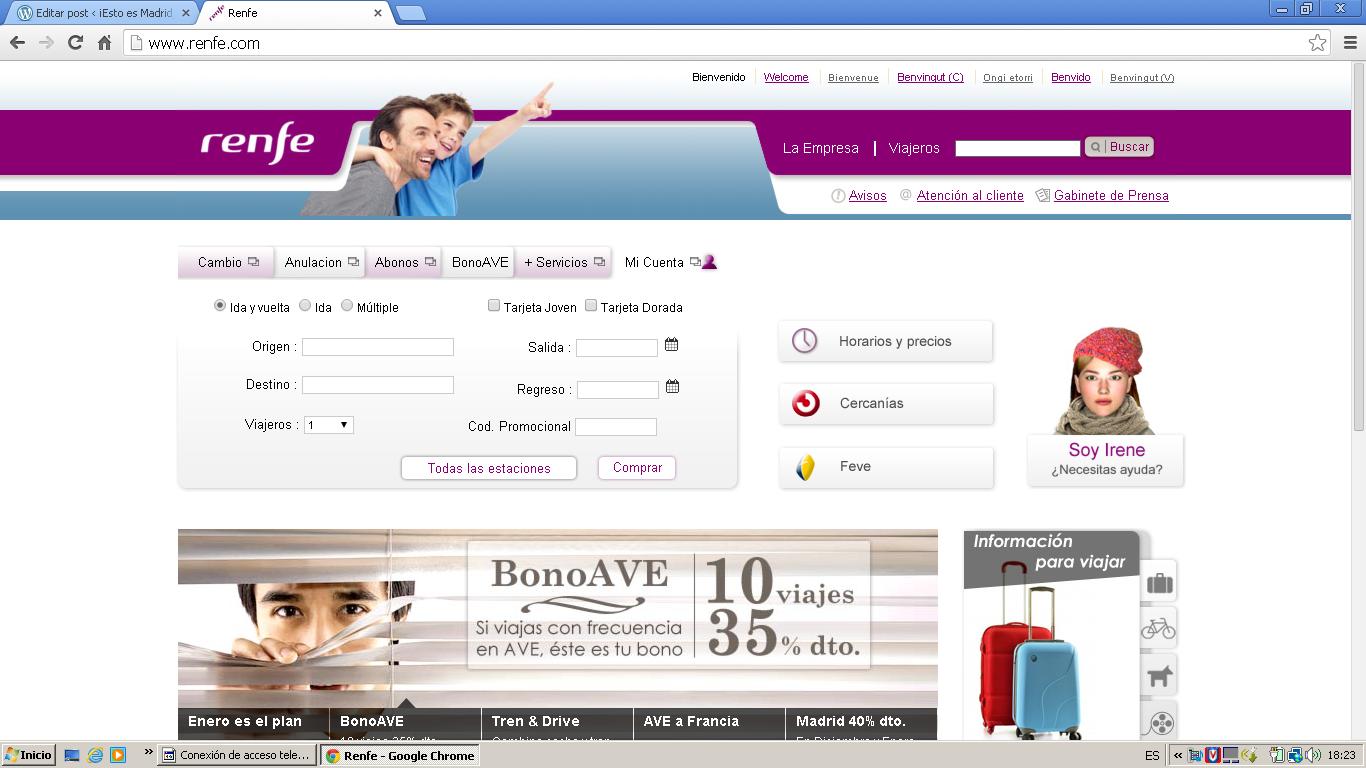
Task: Select the film reel info icon
Action: tap(1158, 722)
